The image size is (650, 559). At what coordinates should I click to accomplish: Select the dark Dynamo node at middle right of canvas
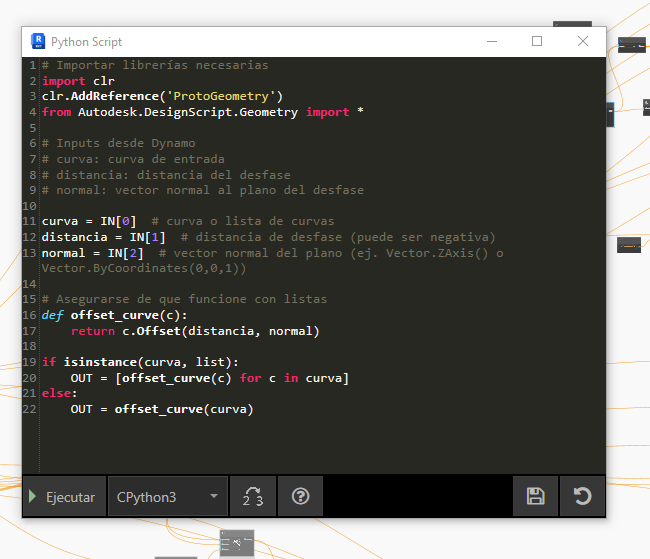(x=629, y=245)
